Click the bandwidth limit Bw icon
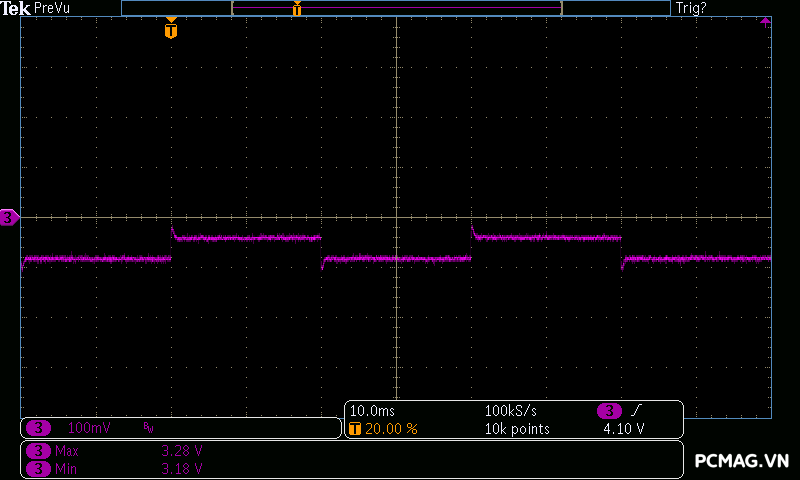 pos(148,428)
